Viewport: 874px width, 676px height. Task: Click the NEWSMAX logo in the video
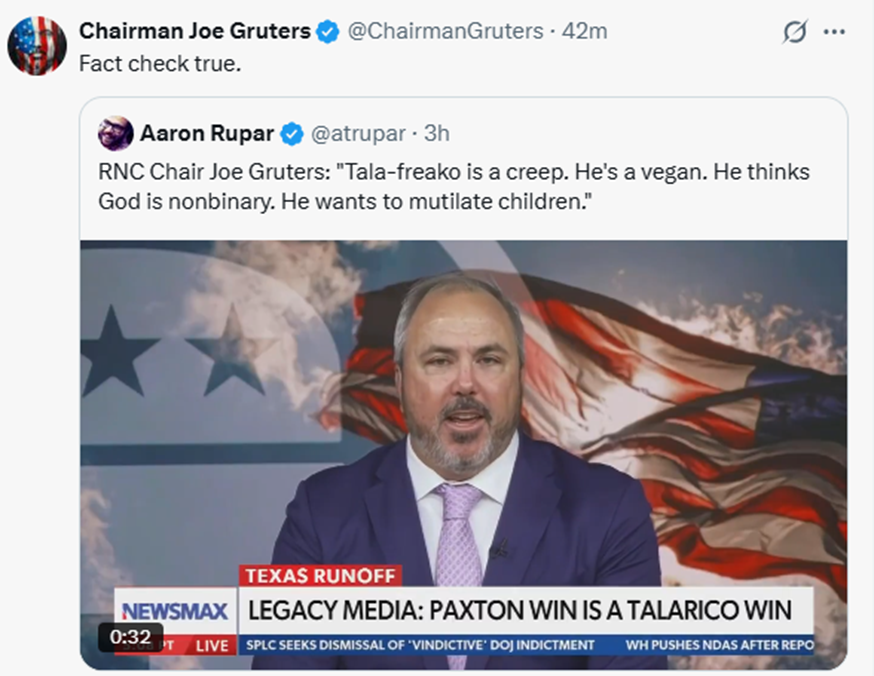175,611
